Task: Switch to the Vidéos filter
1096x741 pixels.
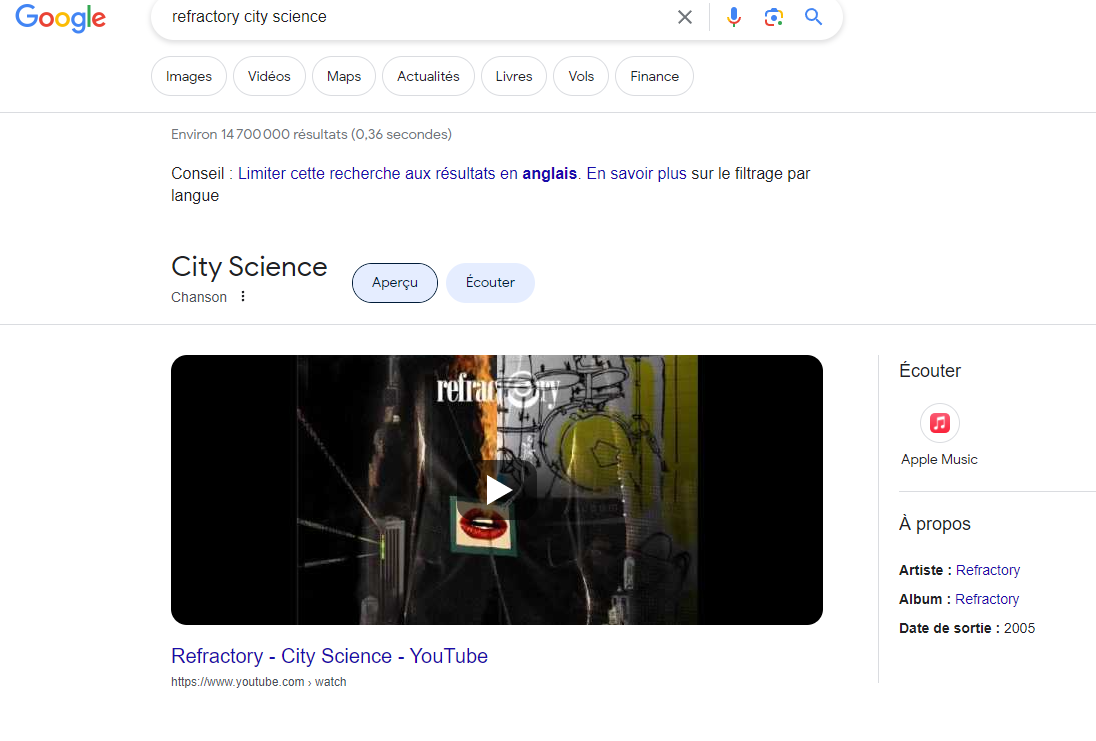Action: tap(269, 77)
